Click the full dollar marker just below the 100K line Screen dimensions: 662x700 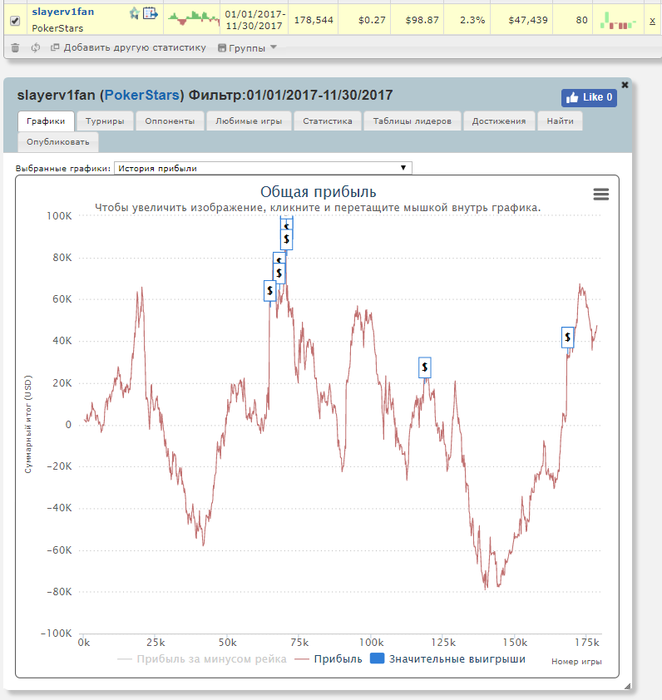click(287, 239)
